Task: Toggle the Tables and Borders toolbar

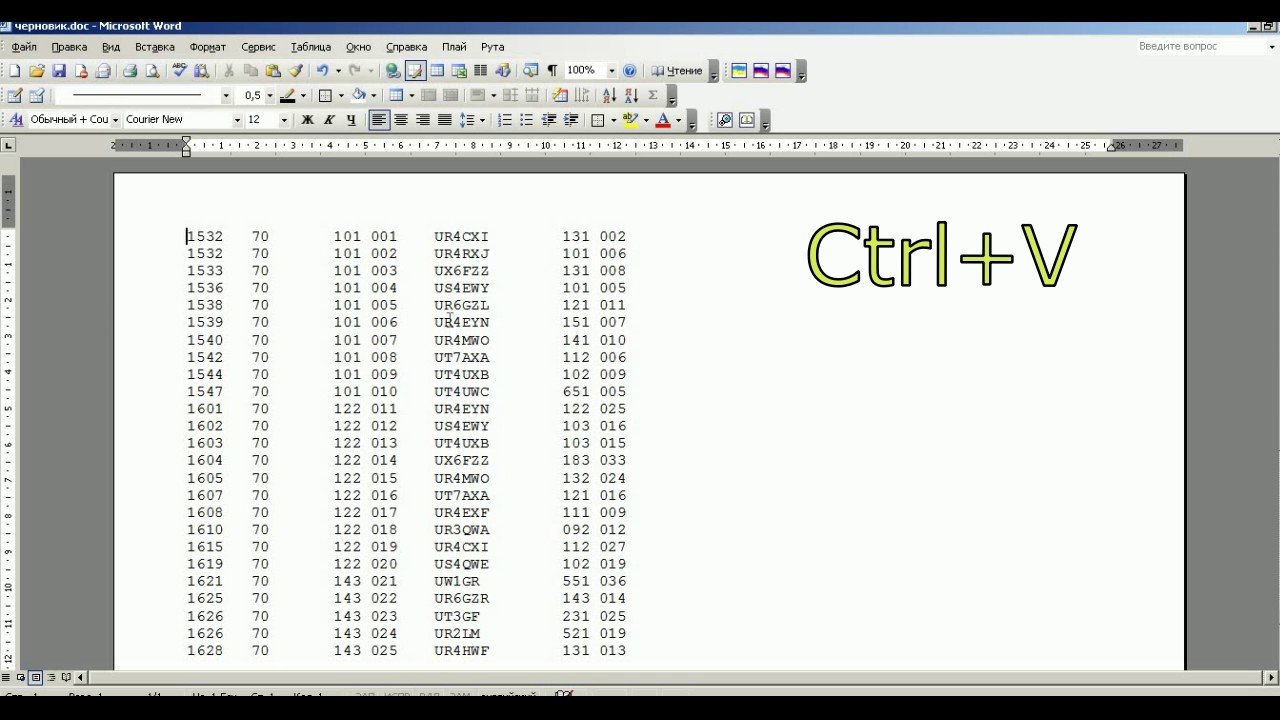Action: click(415, 71)
